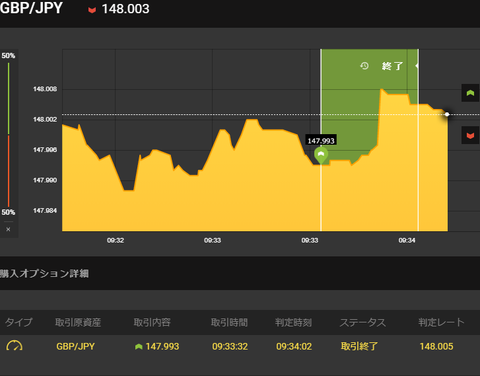The height and width of the screenshot is (376, 480).
Task: Click the GBP/JPY link in trade row
Action: tap(75, 346)
